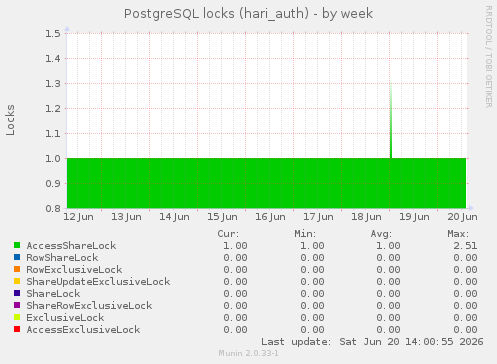Click the RowShareLock Cur value 0.00

pos(235,258)
